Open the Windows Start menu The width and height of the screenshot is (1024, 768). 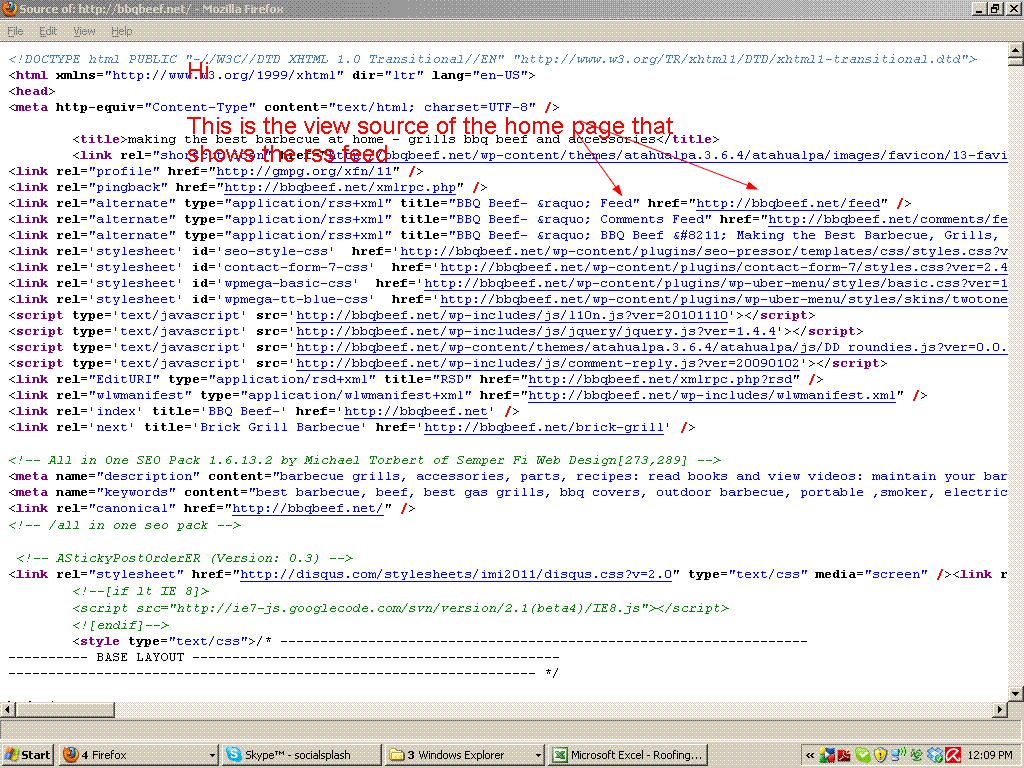click(27, 755)
